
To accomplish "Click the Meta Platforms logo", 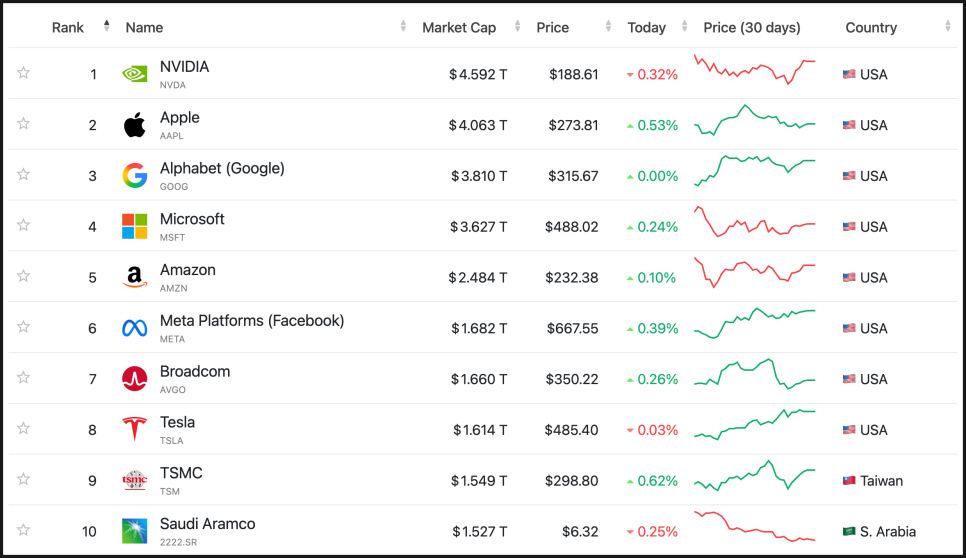I will [135, 328].
